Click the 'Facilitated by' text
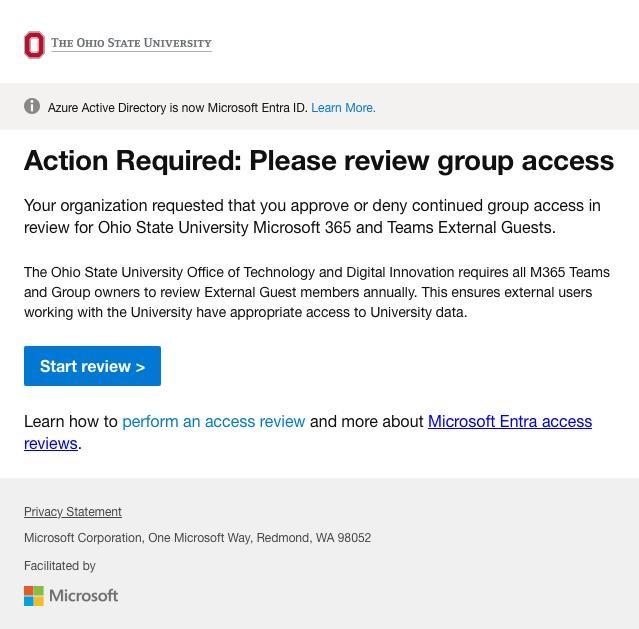The height and width of the screenshot is (629, 639). 59,566
